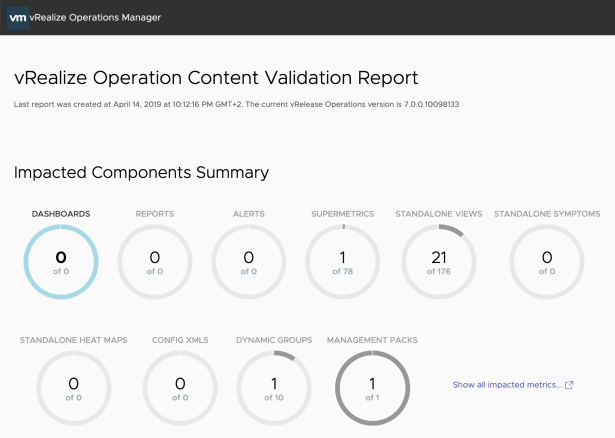Select the Standalone Symptoms donut chart
Viewport: 615px width, 438px height.
pos(547,262)
